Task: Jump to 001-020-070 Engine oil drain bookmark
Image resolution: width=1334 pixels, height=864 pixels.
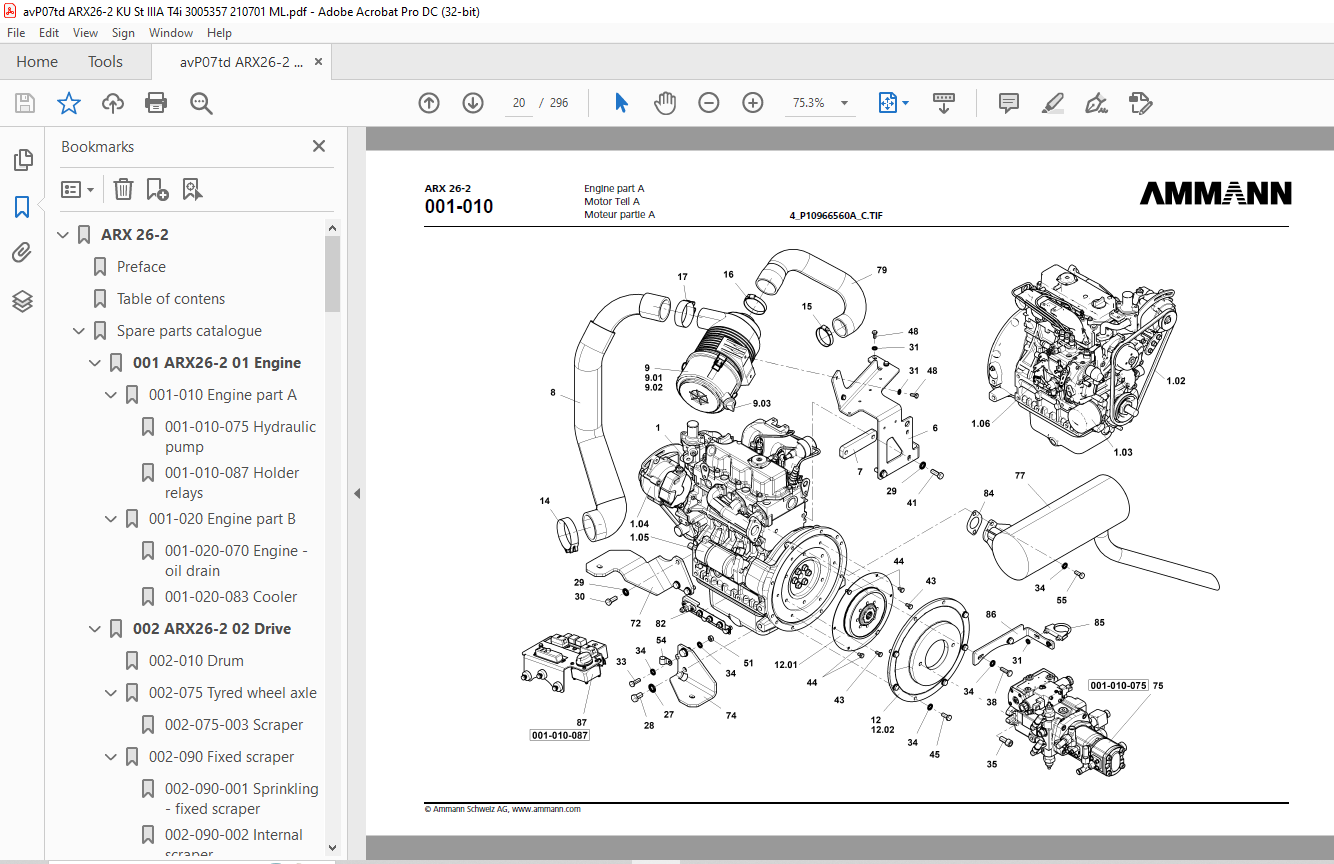Action: (236, 561)
